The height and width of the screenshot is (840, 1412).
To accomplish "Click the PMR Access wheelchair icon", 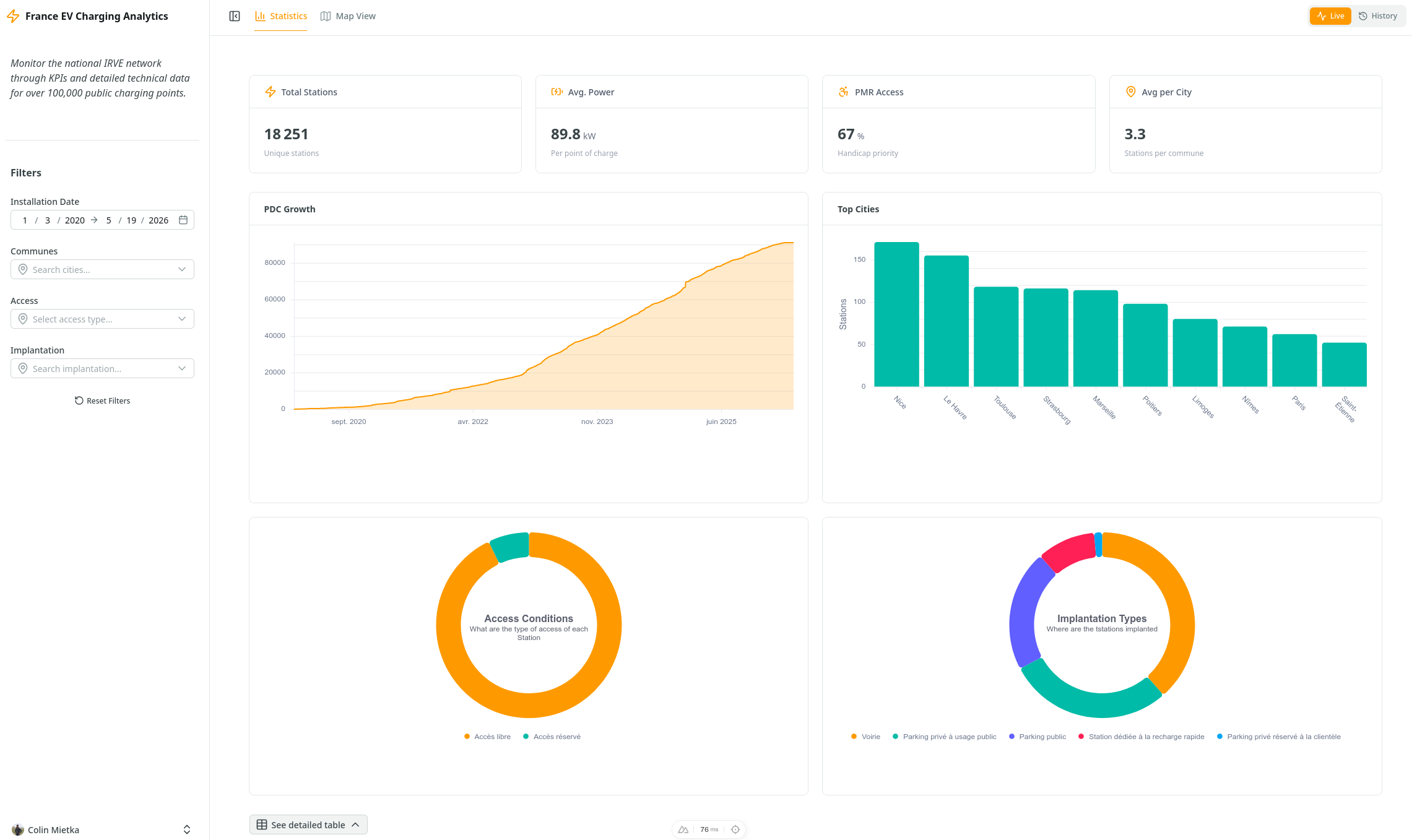I will 843,92.
